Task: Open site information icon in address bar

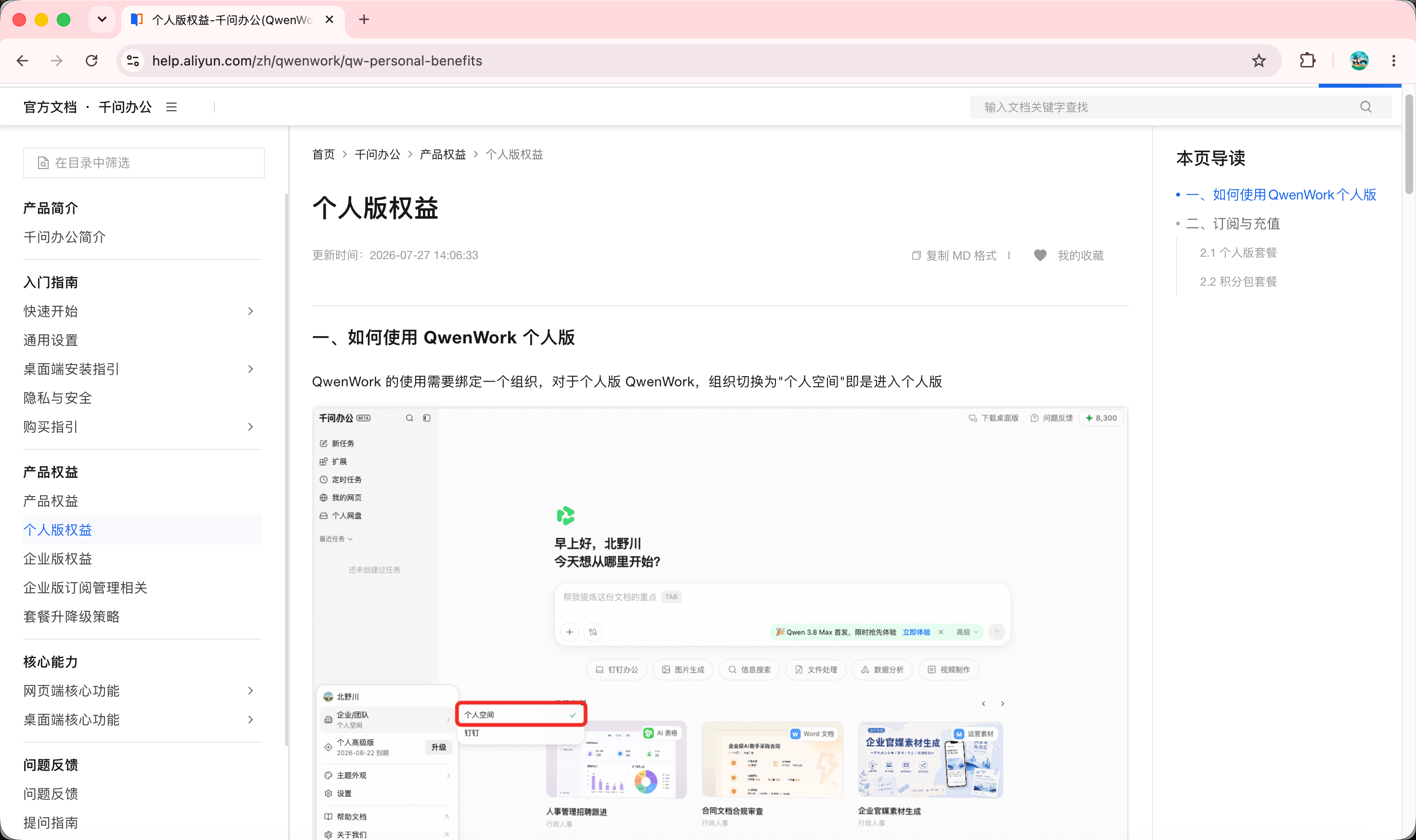Action: [x=133, y=61]
